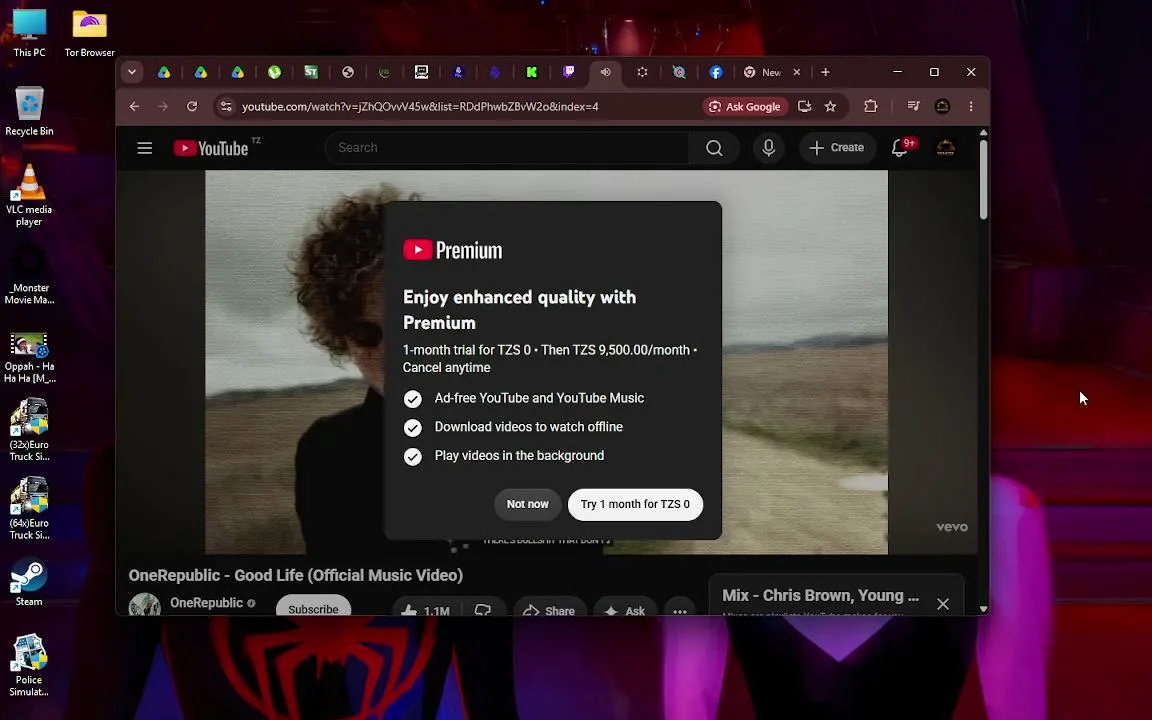Image resolution: width=1152 pixels, height=720 pixels.
Task: Switch to the Facebook tab
Action: (x=716, y=72)
